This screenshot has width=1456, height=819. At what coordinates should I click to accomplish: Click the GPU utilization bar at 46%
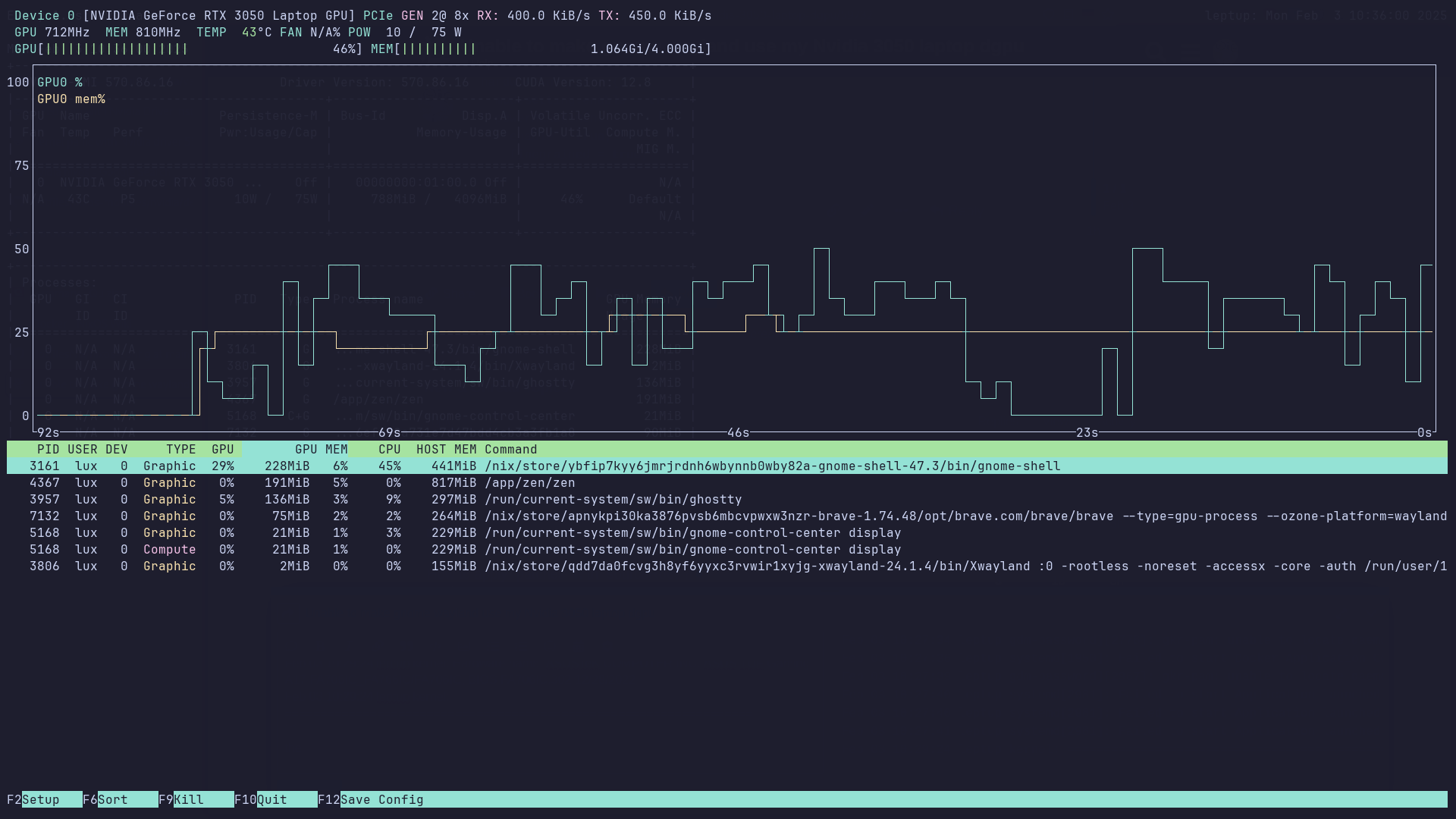(x=190, y=49)
